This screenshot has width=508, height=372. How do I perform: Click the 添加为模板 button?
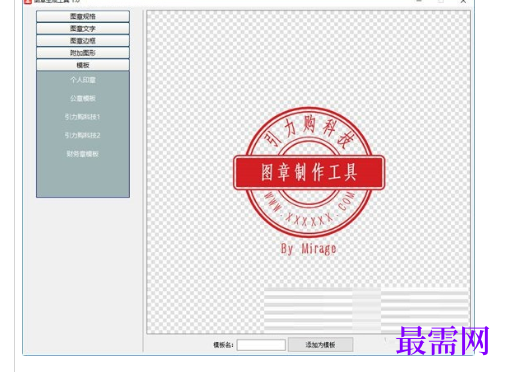click(320, 345)
